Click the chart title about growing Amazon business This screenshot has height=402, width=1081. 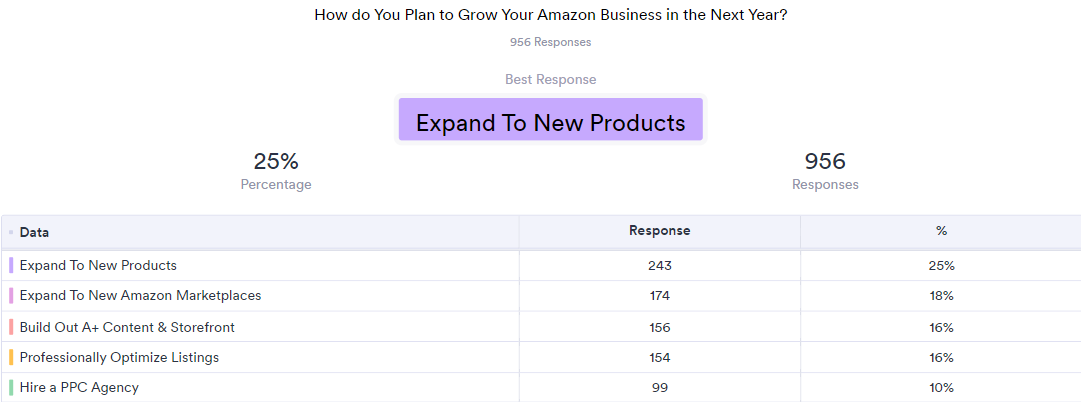550,15
